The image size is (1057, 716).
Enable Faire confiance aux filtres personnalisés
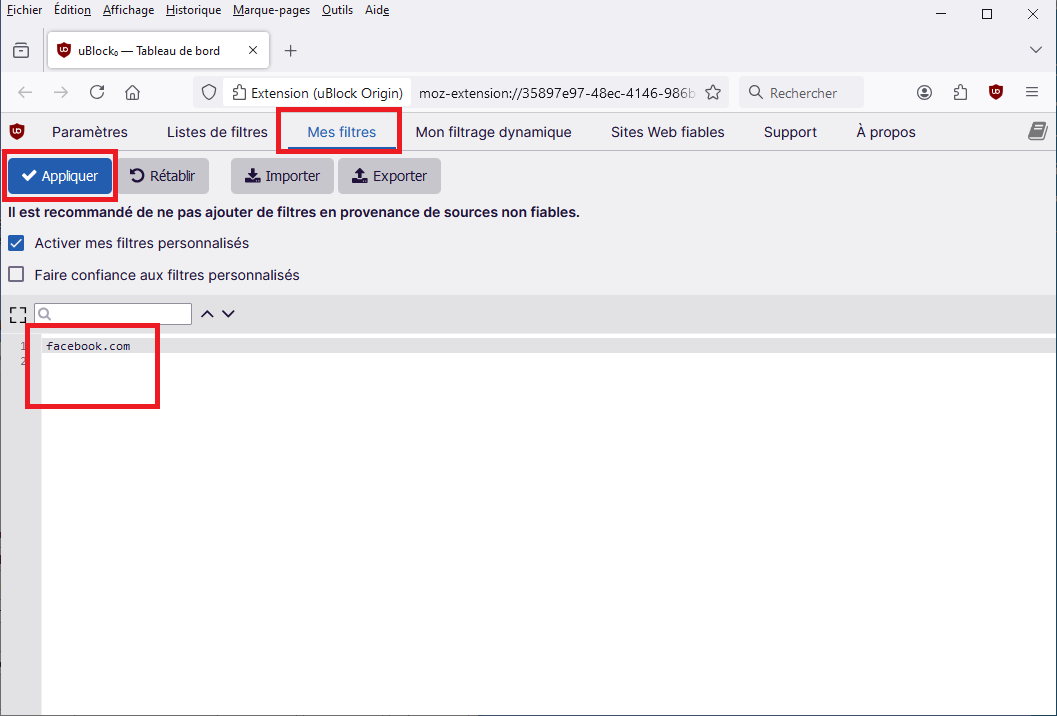(16, 275)
